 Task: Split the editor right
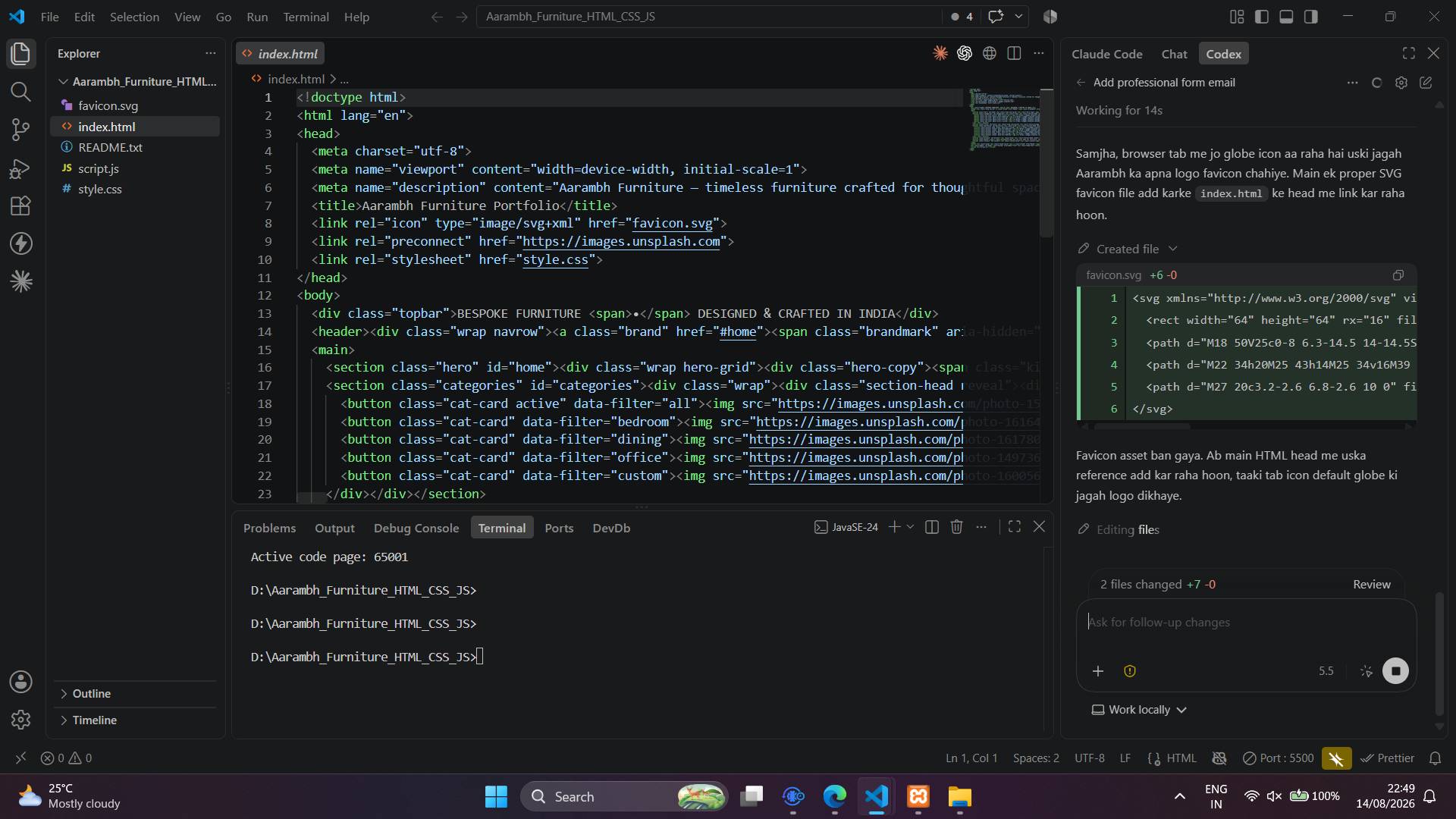click(x=1014, y=53)
